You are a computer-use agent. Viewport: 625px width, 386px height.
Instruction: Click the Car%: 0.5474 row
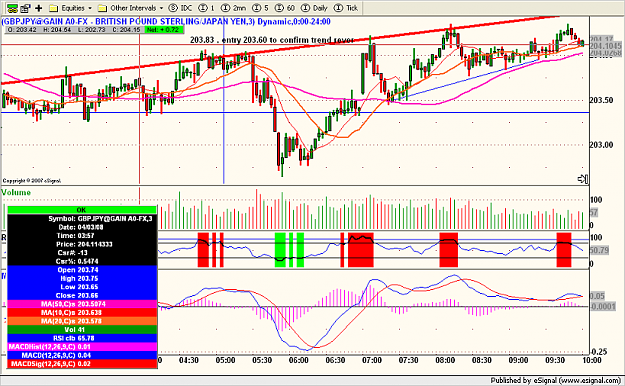click(82, 262)
